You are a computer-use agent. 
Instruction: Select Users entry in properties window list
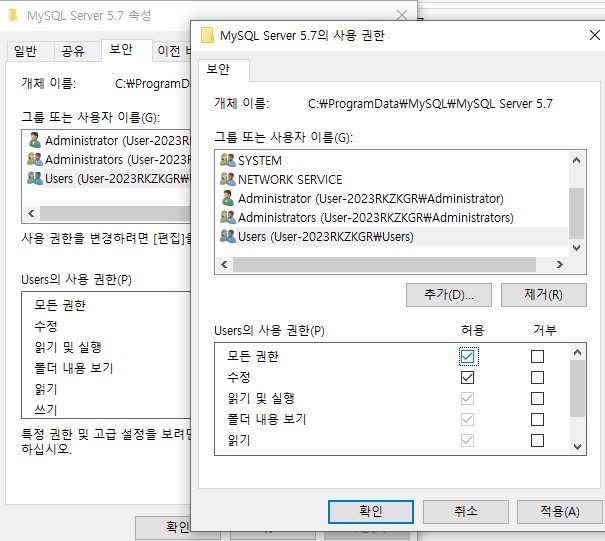pos(108,178)
